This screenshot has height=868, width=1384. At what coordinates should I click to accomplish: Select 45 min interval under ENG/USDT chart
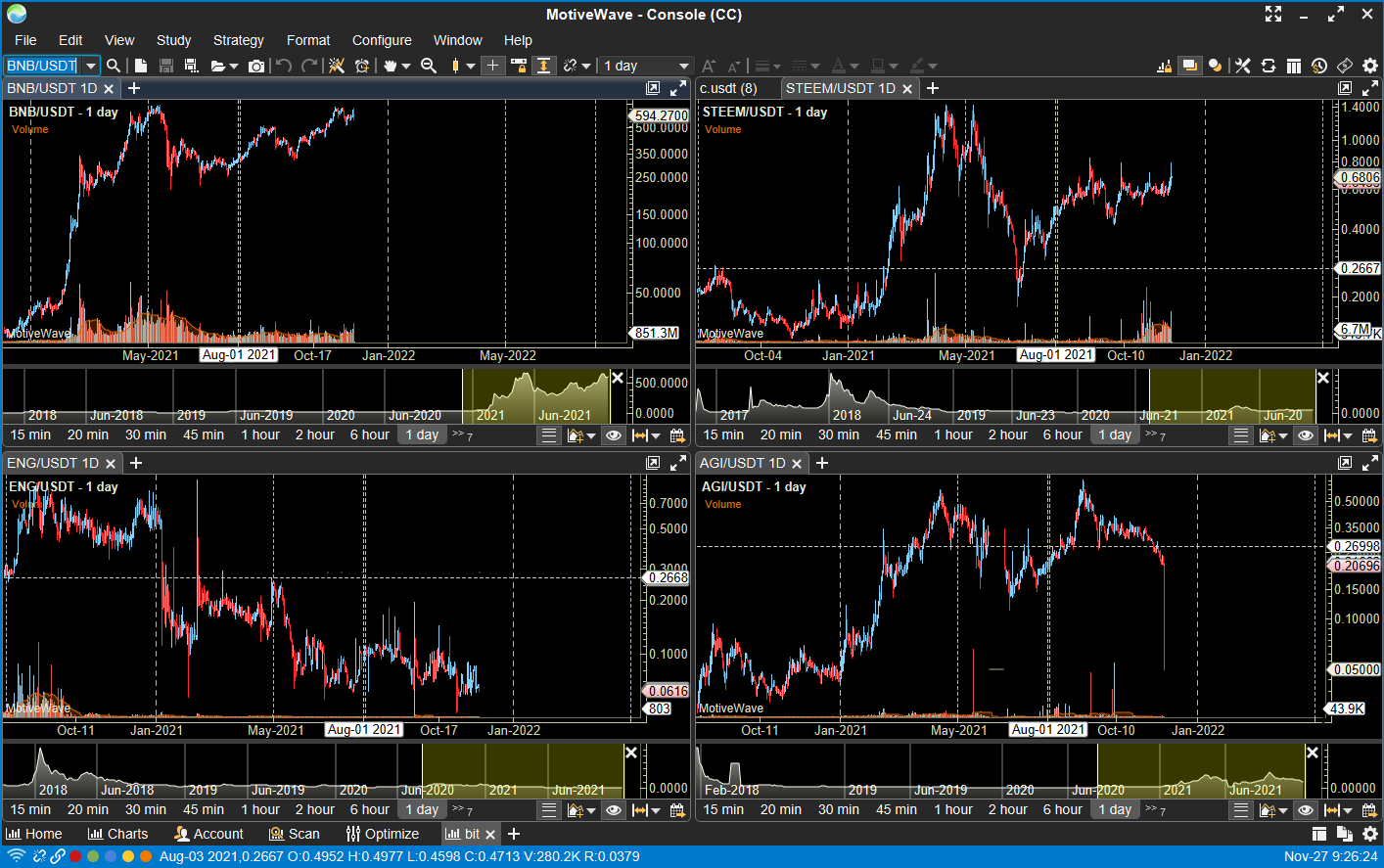[x=204, y=810]
